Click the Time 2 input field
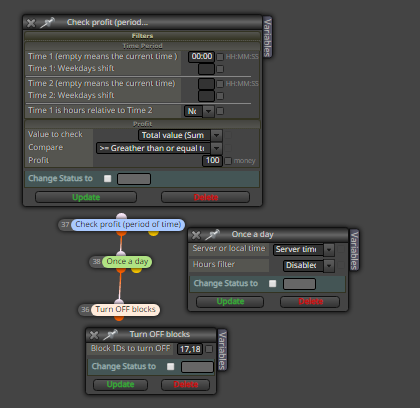420x408 pixels. coord(206,84)
